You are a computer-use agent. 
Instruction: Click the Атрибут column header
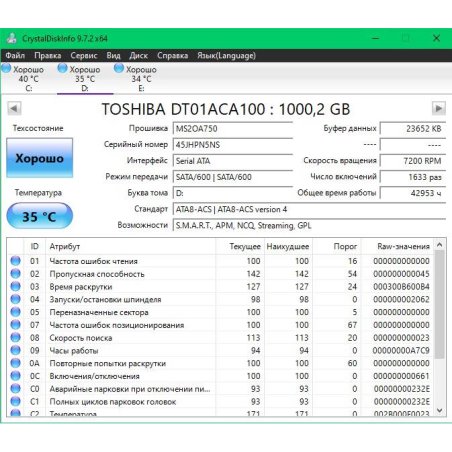pyautogui.click(x=130, y=246)
